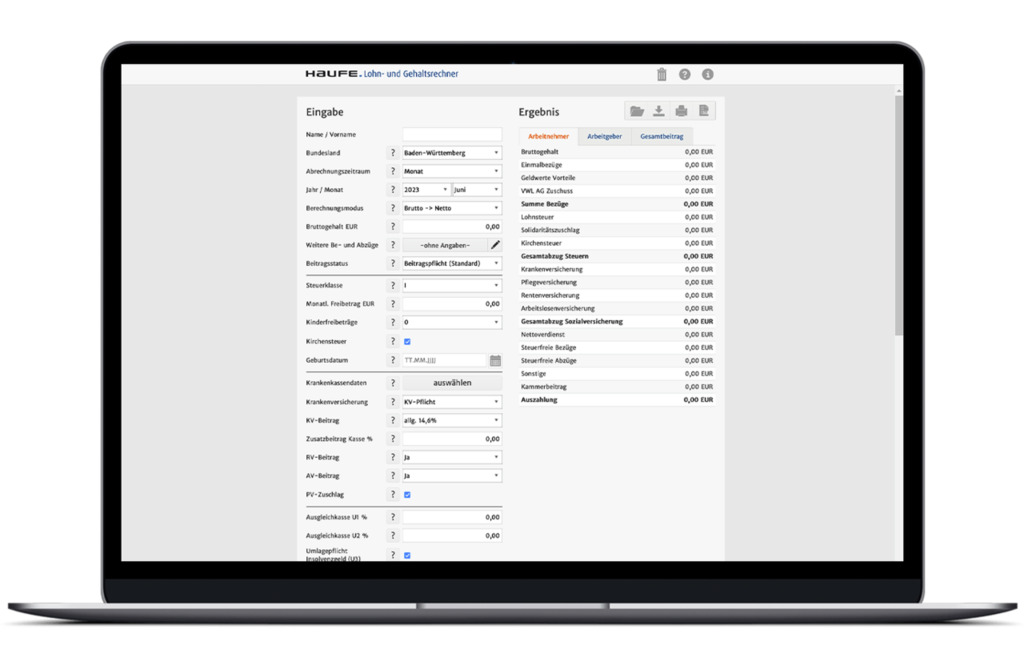Click the Bruttogehalt EUR input field
Viewport: 1024px width, 670px height.
pos(452,227)
